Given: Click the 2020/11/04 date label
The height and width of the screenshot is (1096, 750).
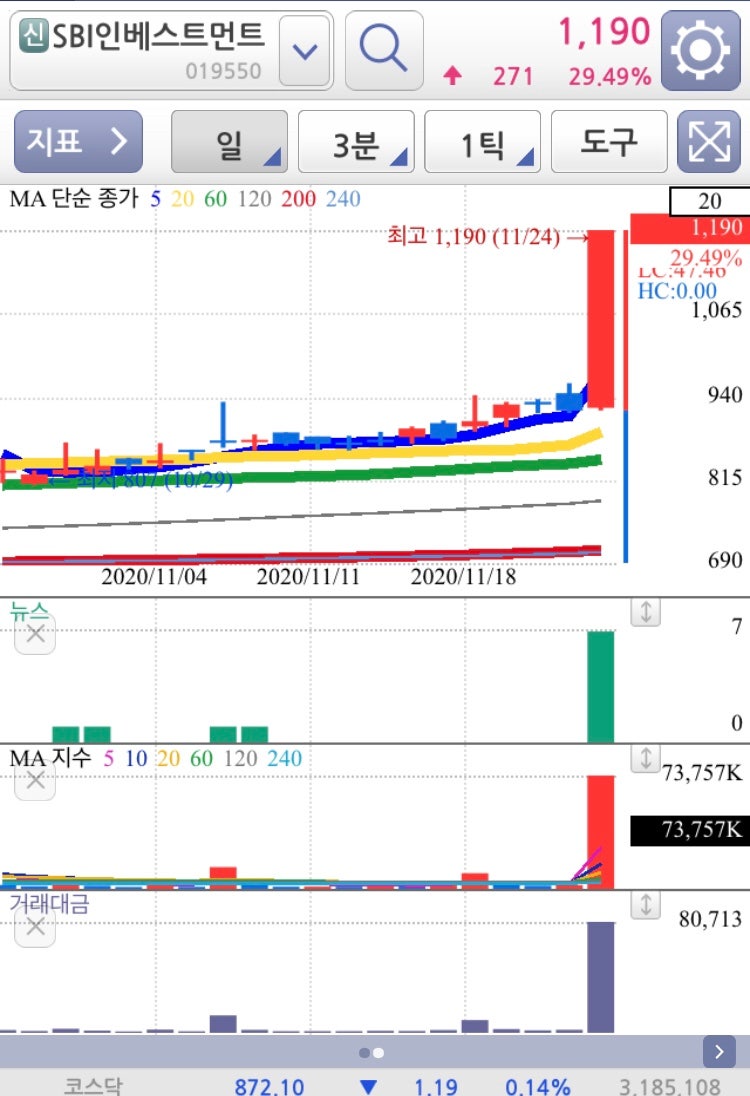Looking at the screenshot, I should coord(154,577).
